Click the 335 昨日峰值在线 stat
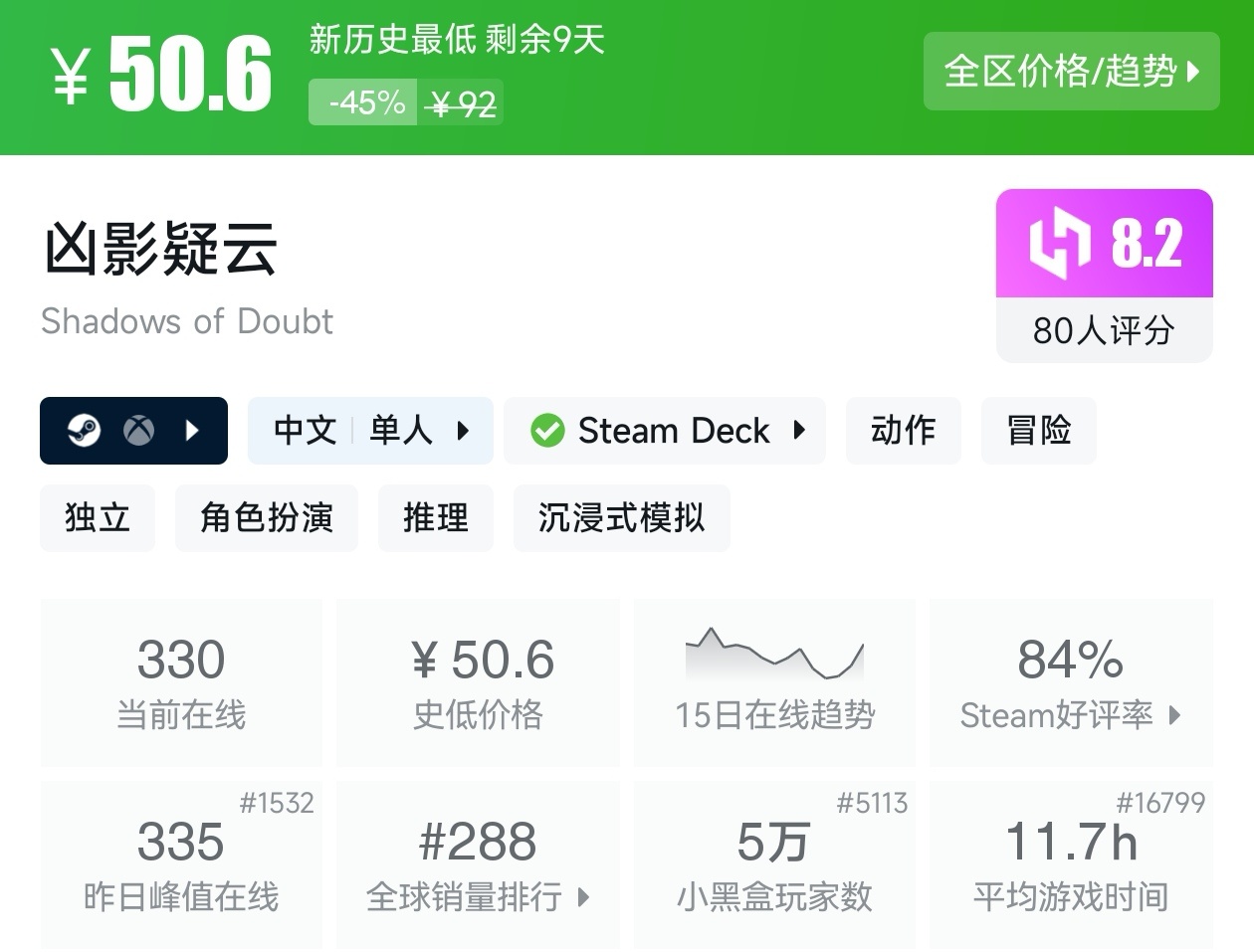This screenshot has width=1254, height=952. [181, 864]
